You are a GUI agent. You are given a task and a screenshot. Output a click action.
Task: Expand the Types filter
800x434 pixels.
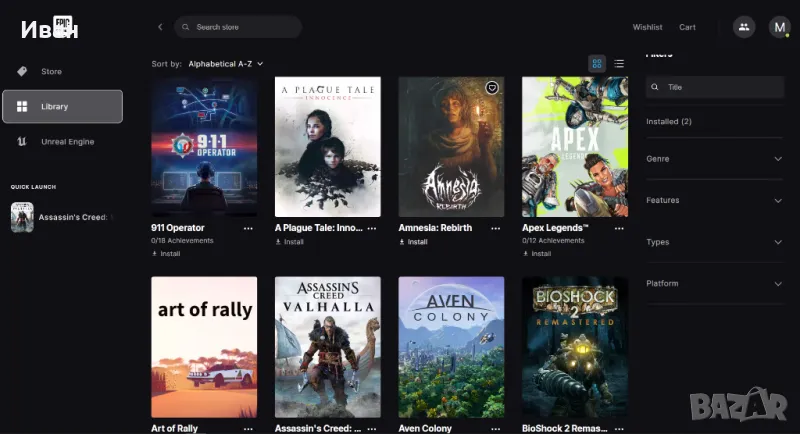(714, 242)
